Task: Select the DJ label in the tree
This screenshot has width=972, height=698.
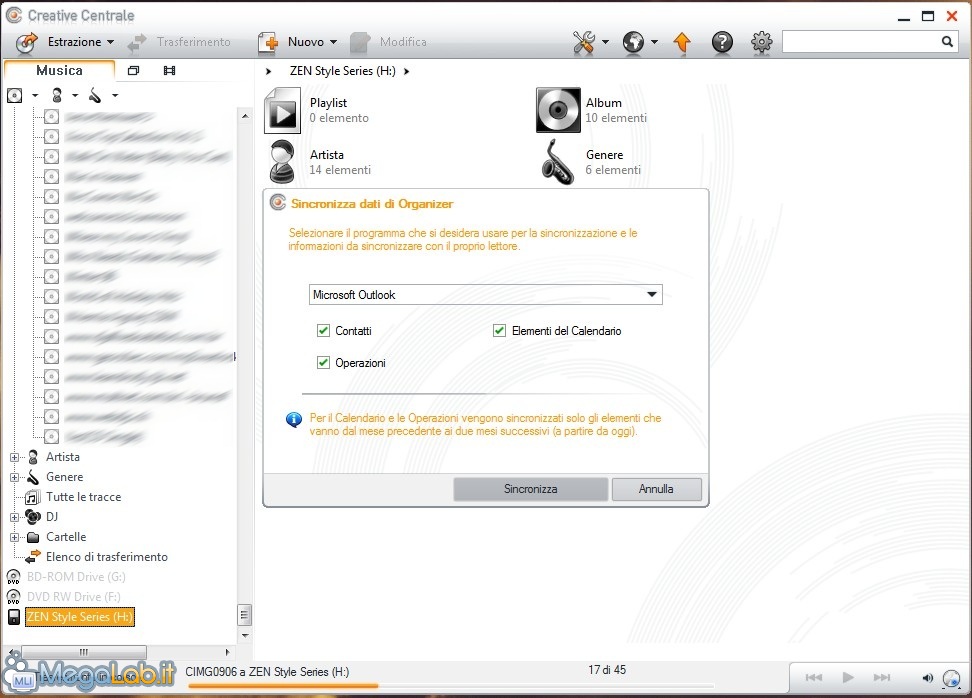Action: tap(52, 517)
